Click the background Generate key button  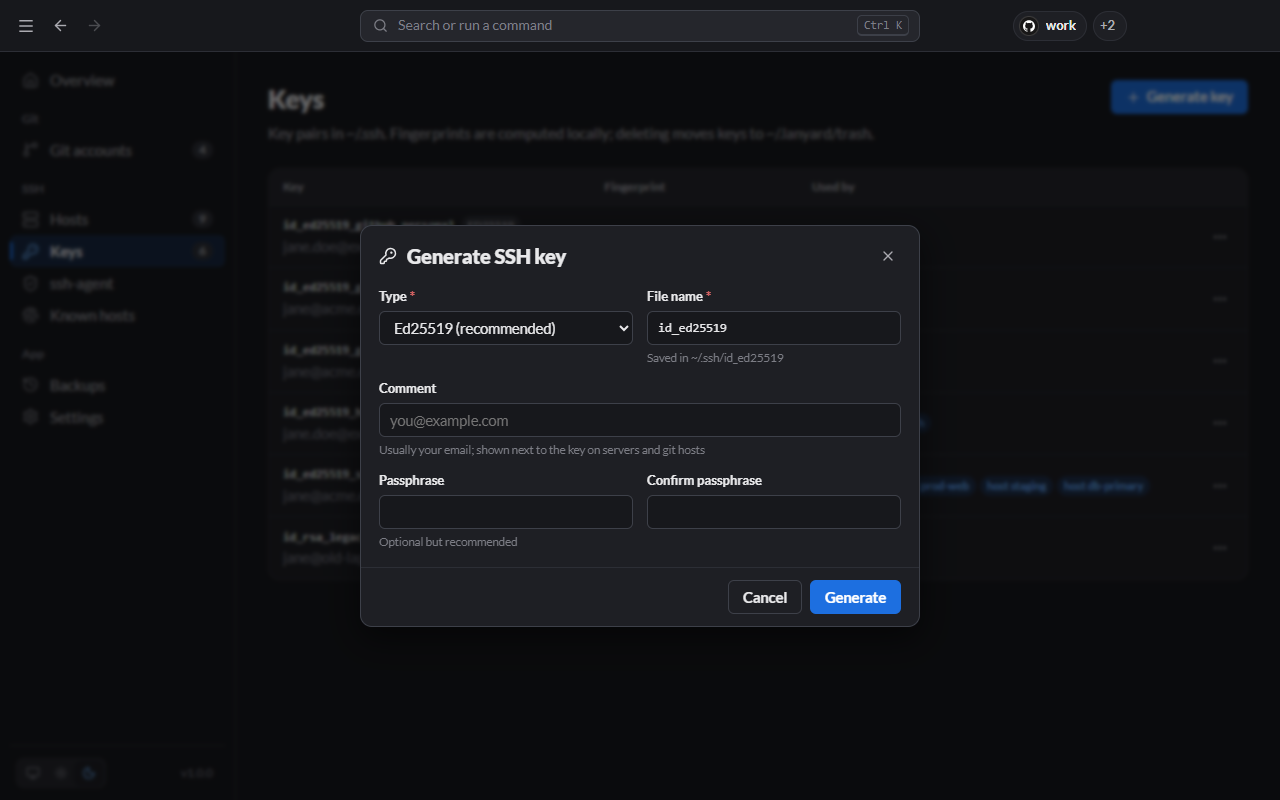(1179, 97)
